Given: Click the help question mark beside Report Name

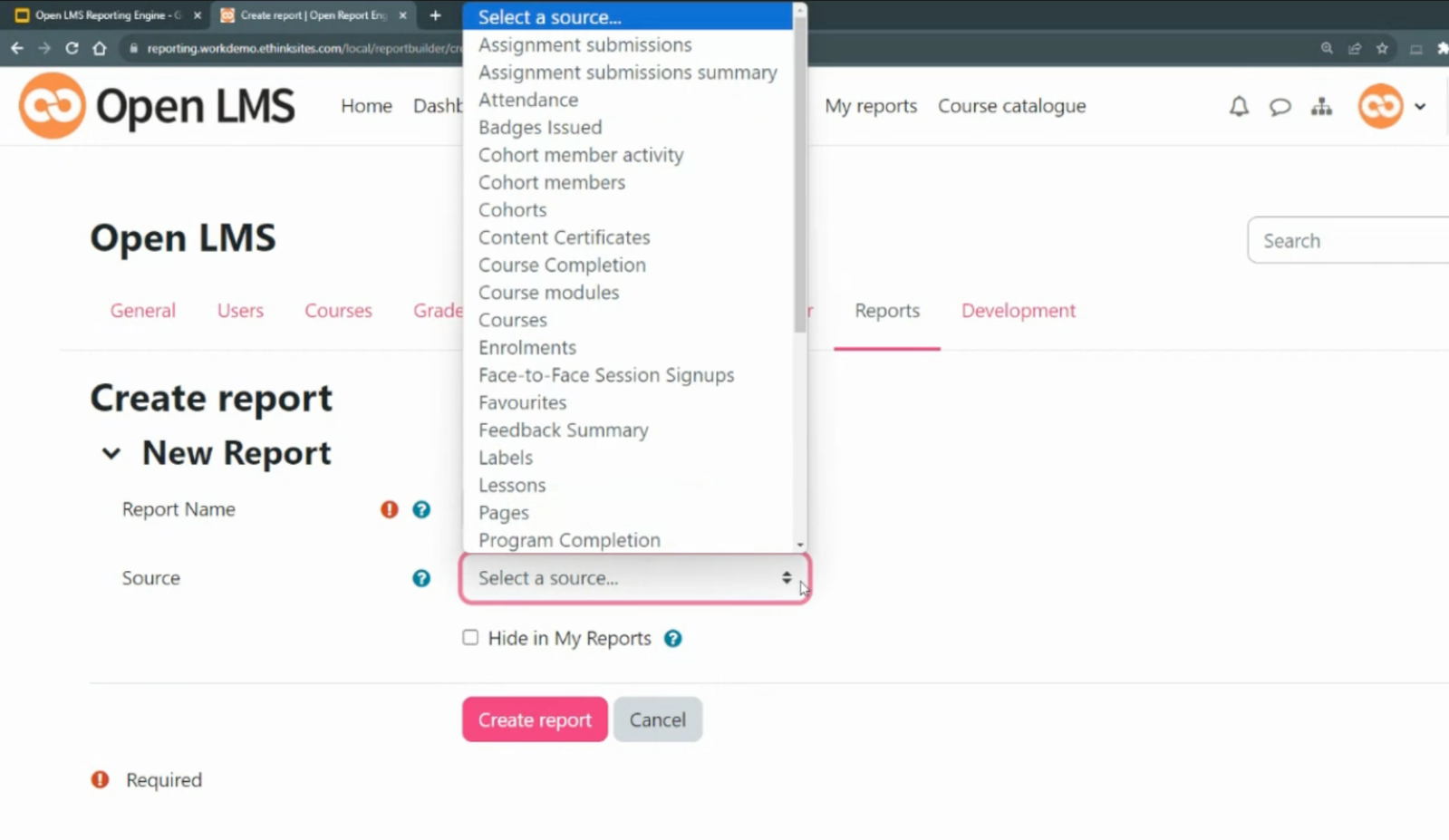Looking at the screenshot, I should point(421,509).
